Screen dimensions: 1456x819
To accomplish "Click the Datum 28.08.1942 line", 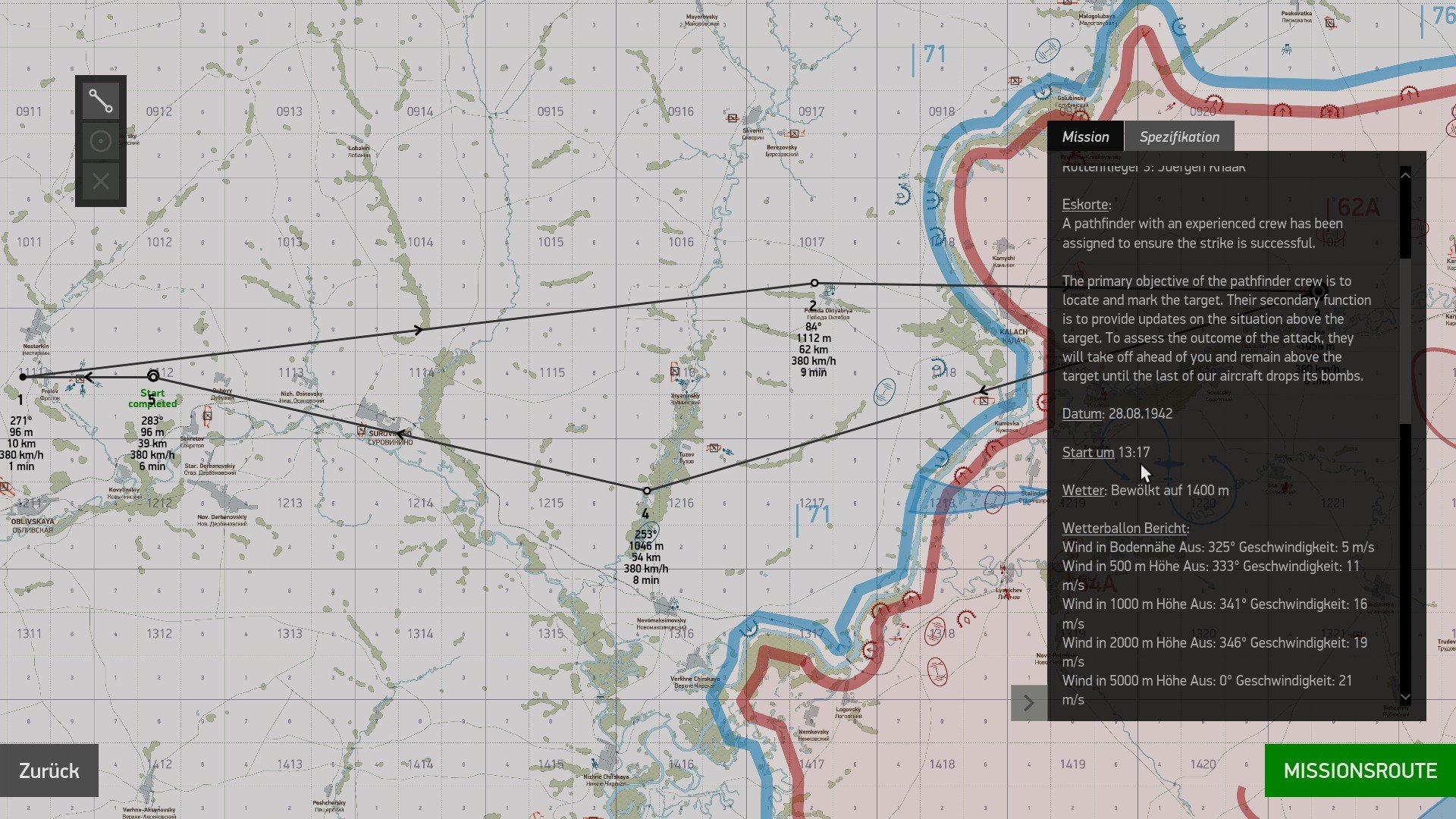I will coord(1117,413).
